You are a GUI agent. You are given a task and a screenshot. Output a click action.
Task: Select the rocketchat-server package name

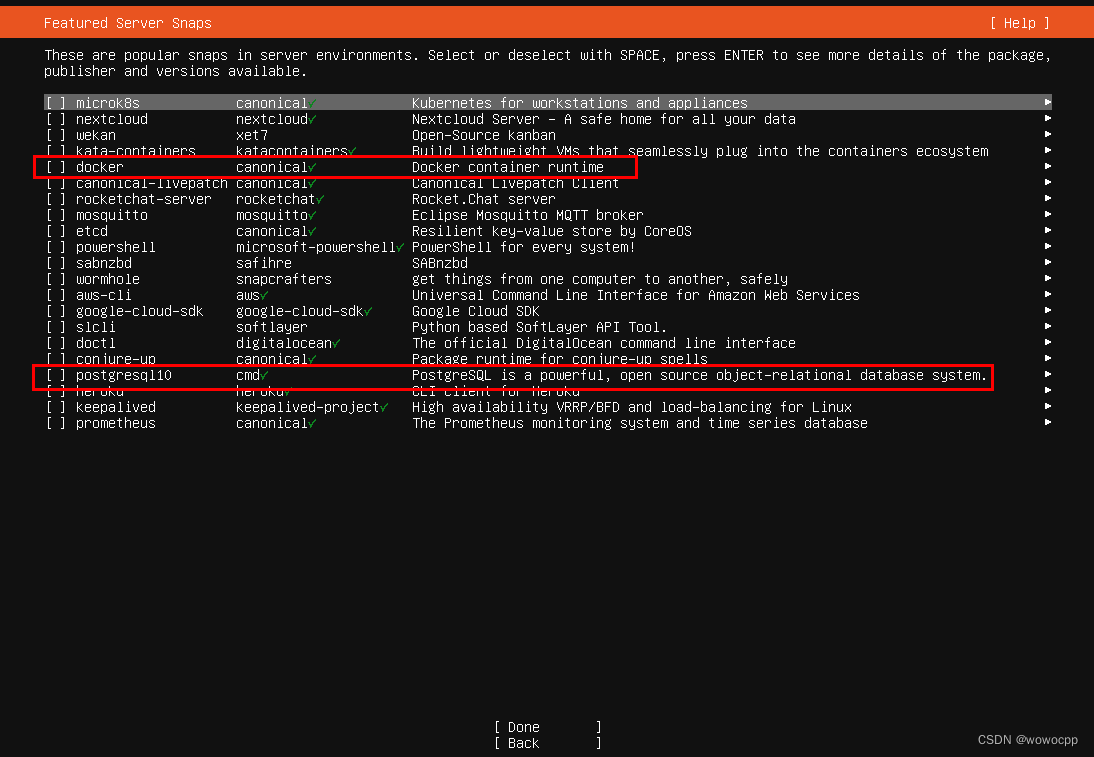(144, 200)
